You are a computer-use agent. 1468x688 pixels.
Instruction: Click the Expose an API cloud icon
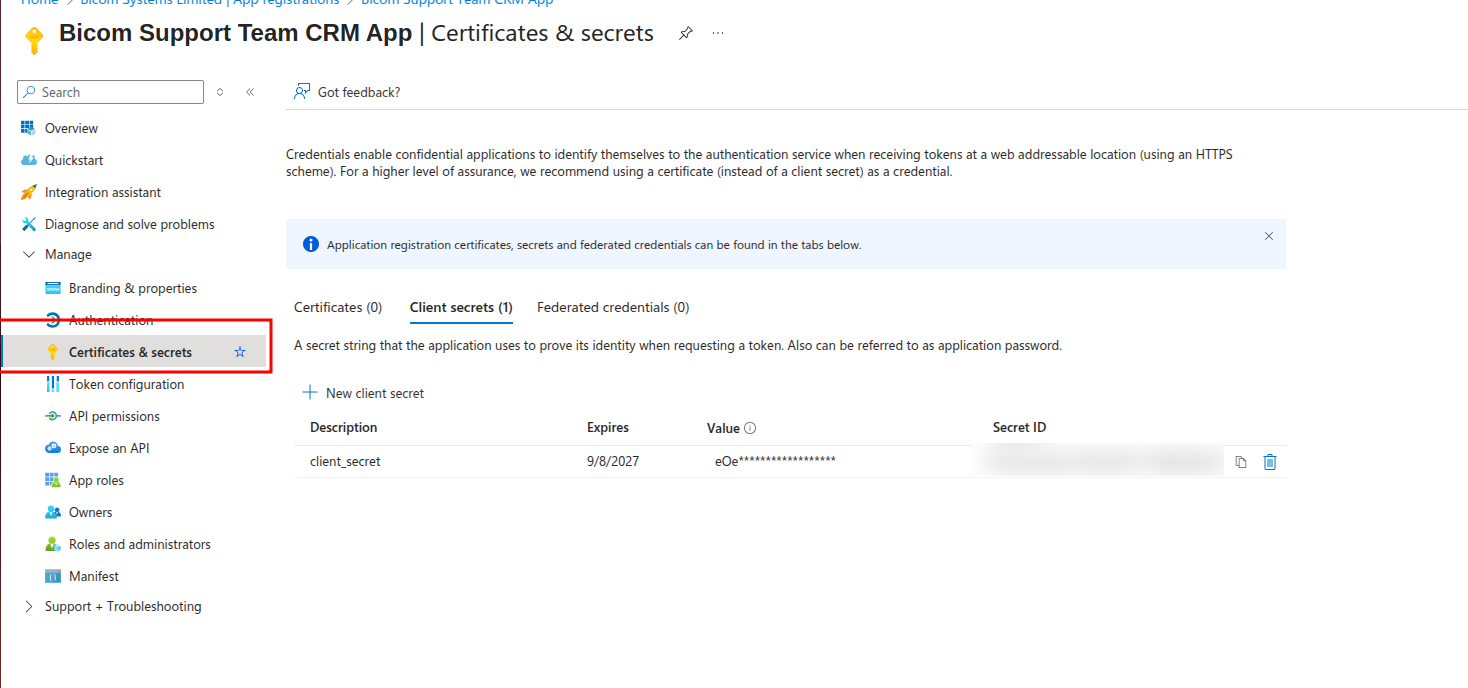53,448
